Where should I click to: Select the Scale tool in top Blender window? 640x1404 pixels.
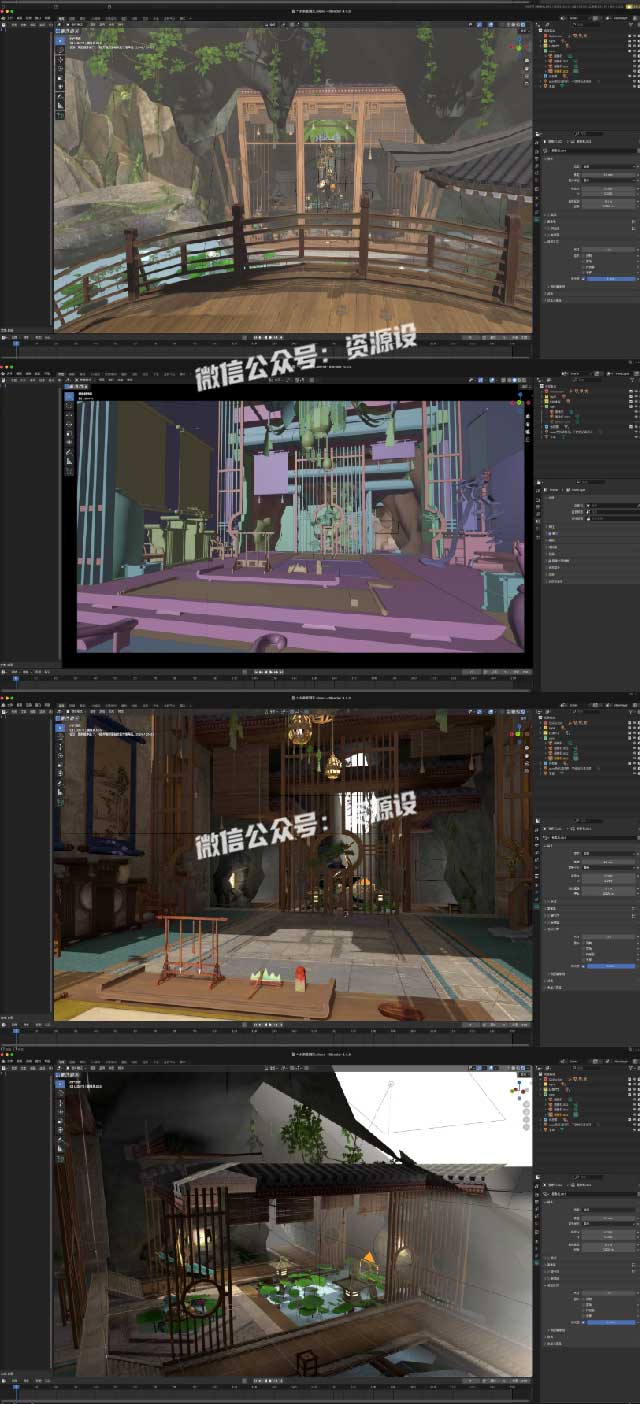(x=60, y=78)
